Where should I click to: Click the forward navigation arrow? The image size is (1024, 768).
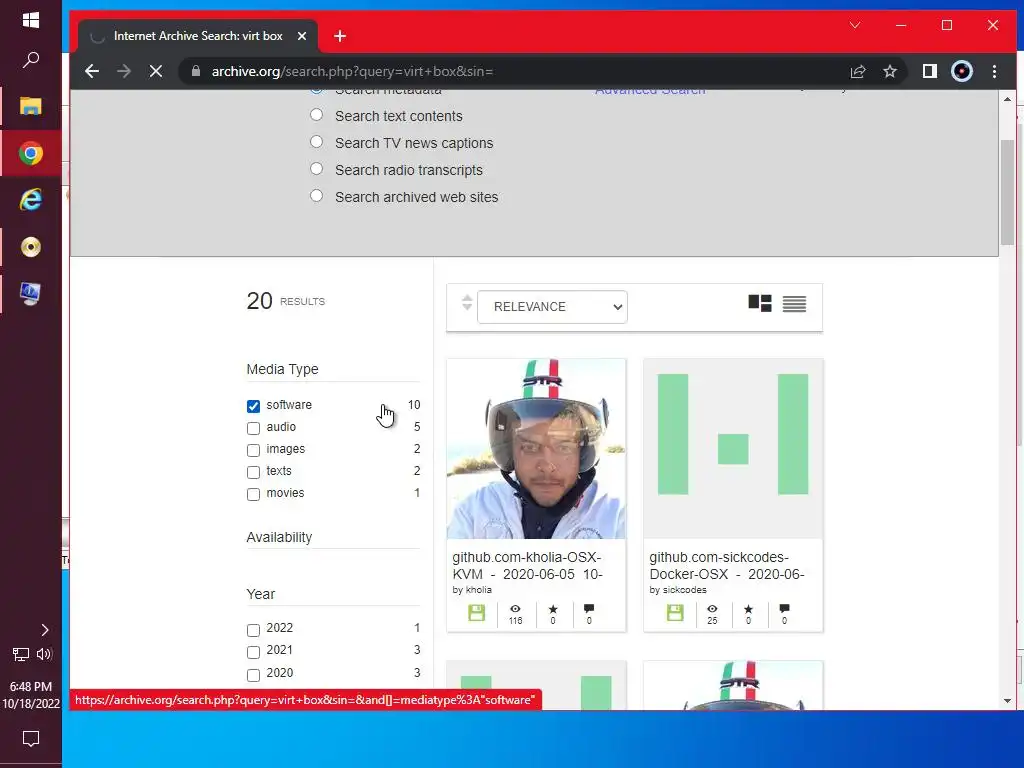pyautogui.click(x=123, y=71)
